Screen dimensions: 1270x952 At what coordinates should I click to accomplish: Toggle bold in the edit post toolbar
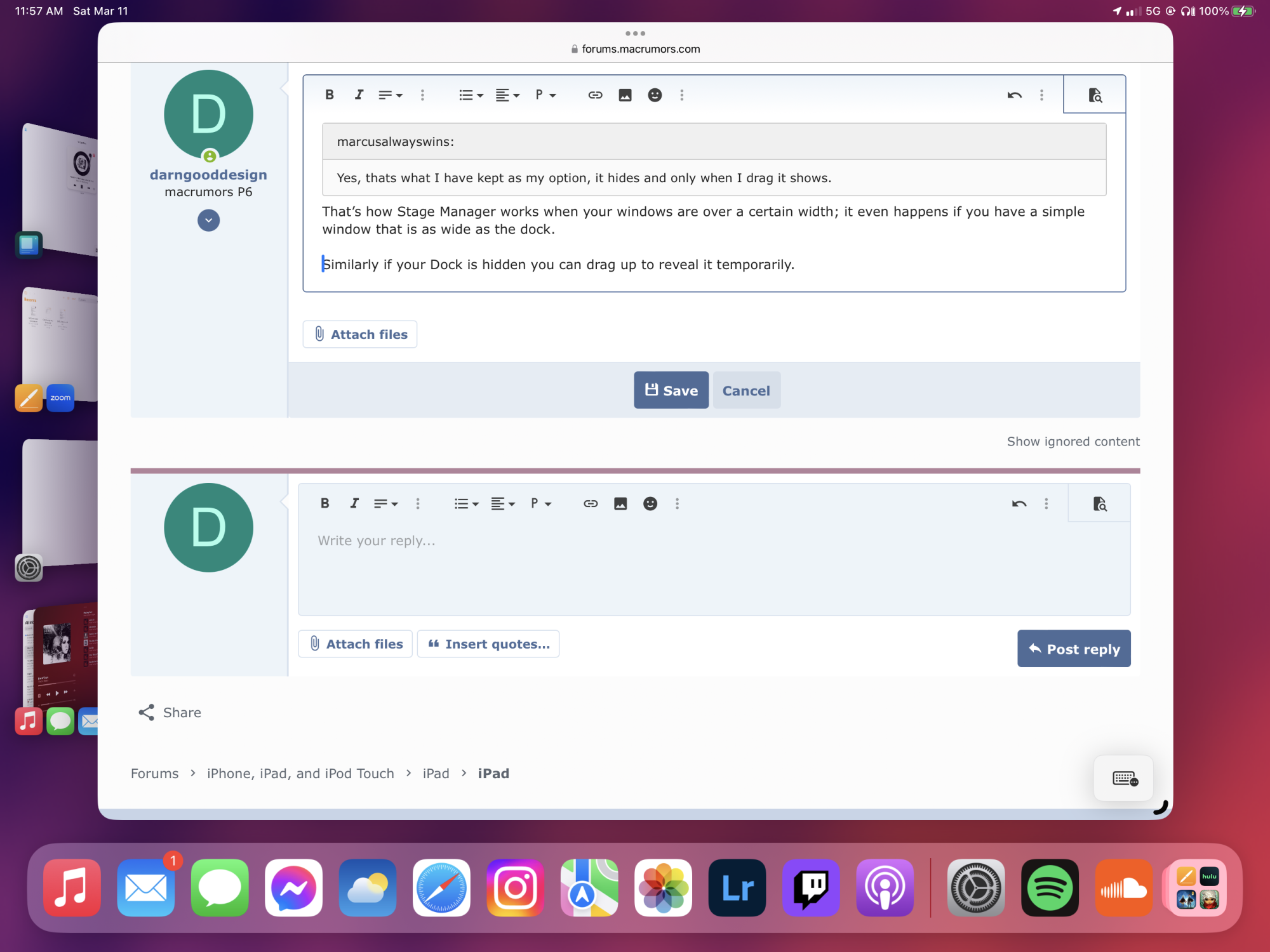coord(329,95)
